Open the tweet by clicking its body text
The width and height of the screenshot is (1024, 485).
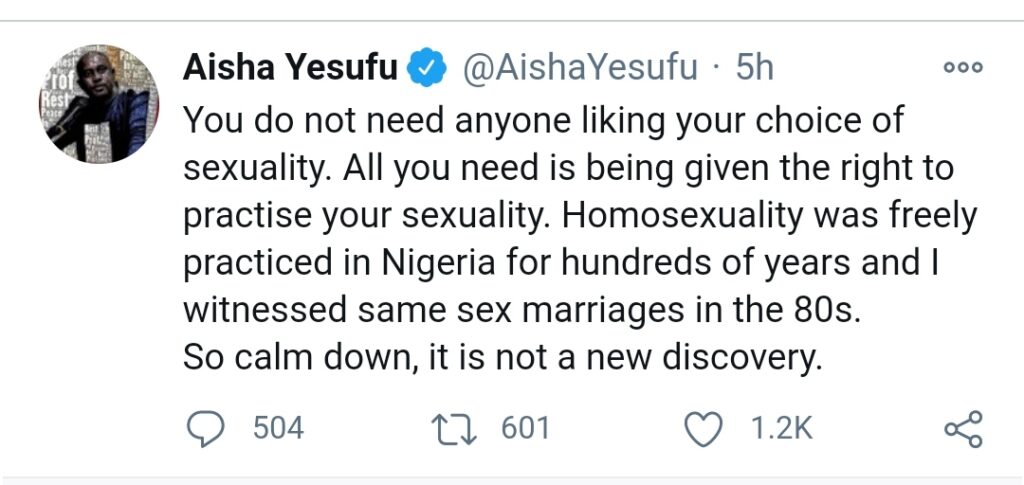(580, 239)
